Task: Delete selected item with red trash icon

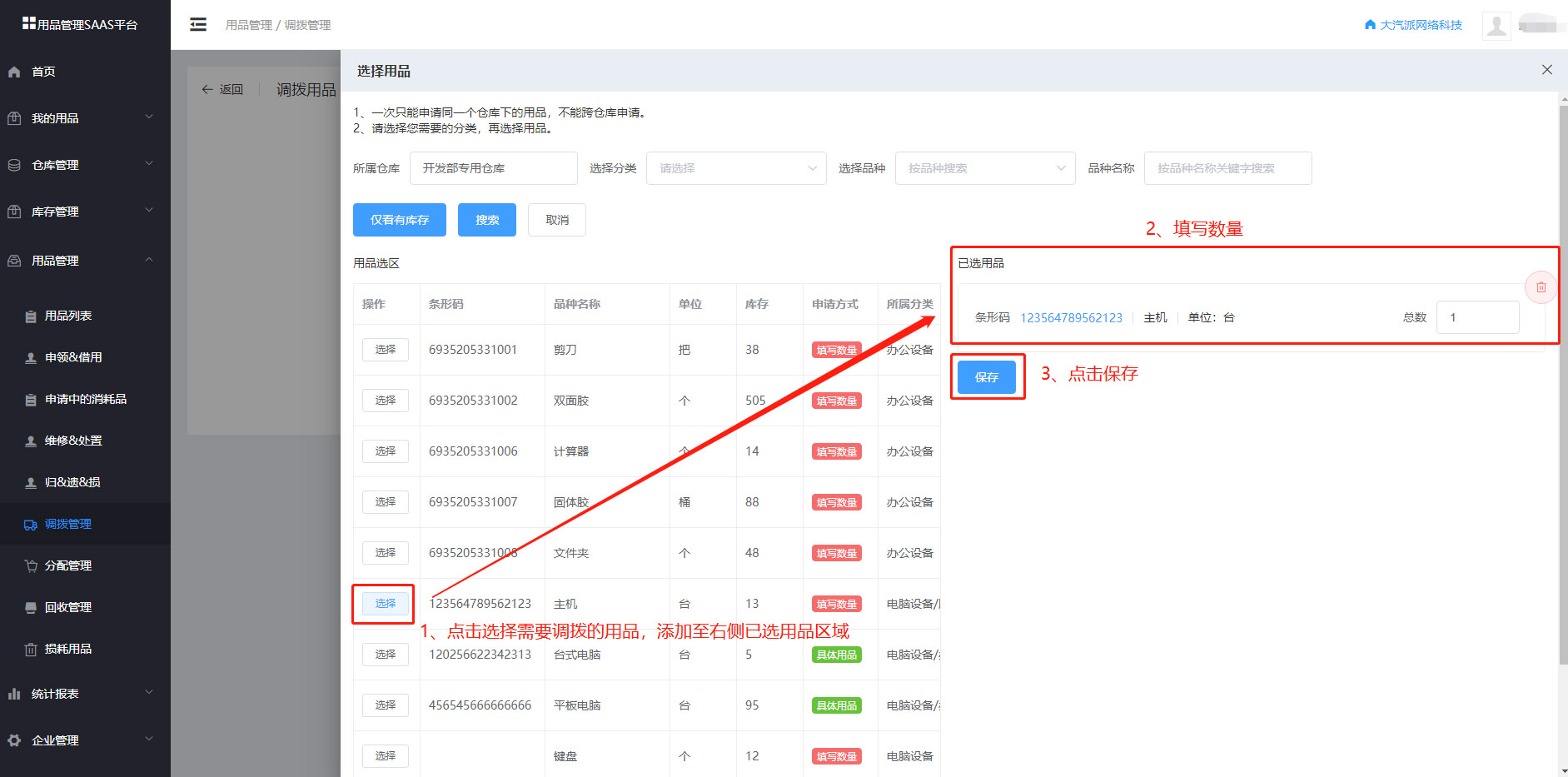Action: coord(1541,287)
